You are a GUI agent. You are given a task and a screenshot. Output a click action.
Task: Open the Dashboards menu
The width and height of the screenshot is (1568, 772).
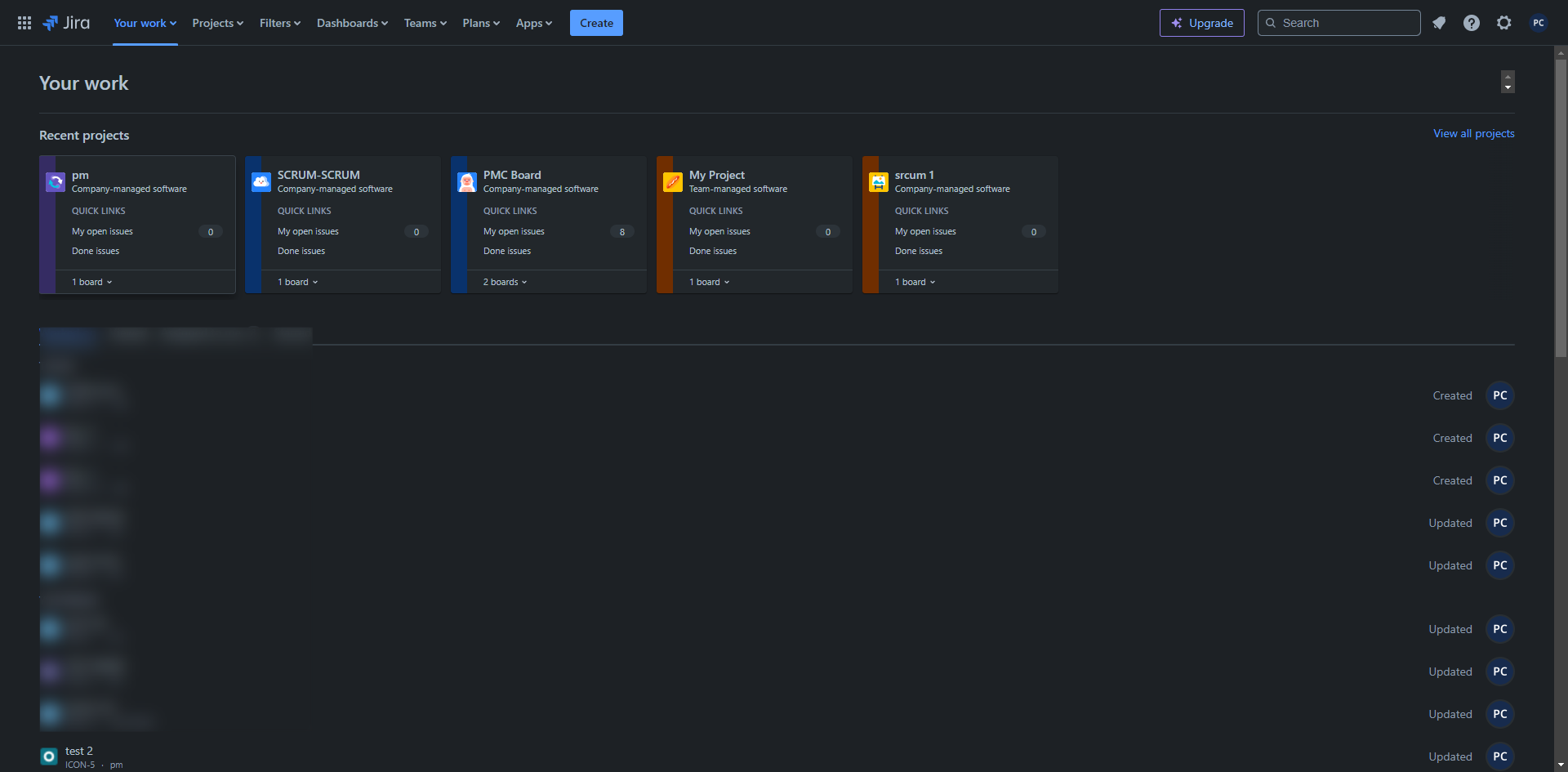[x=353, y=23]
